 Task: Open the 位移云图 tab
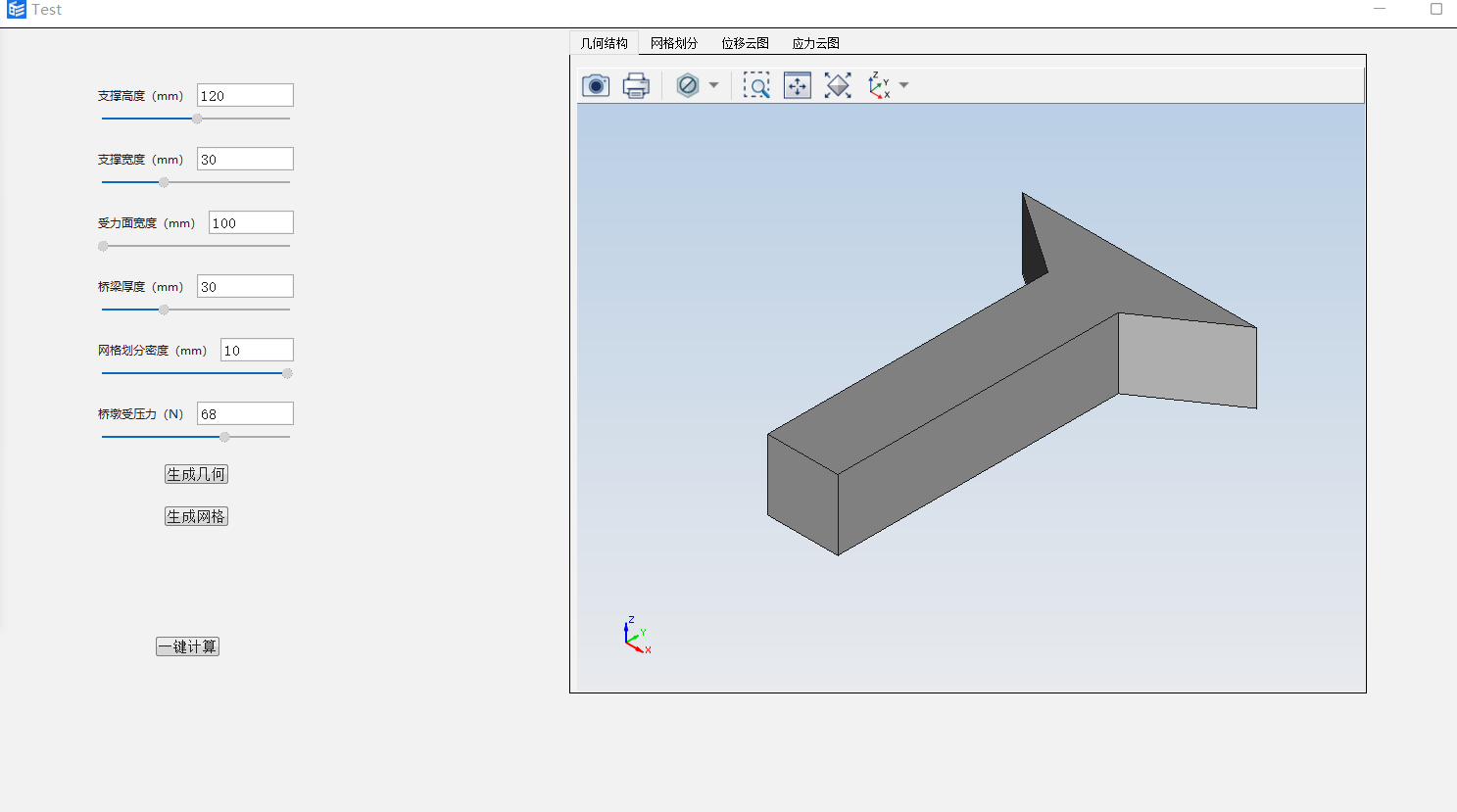point(745,43)
